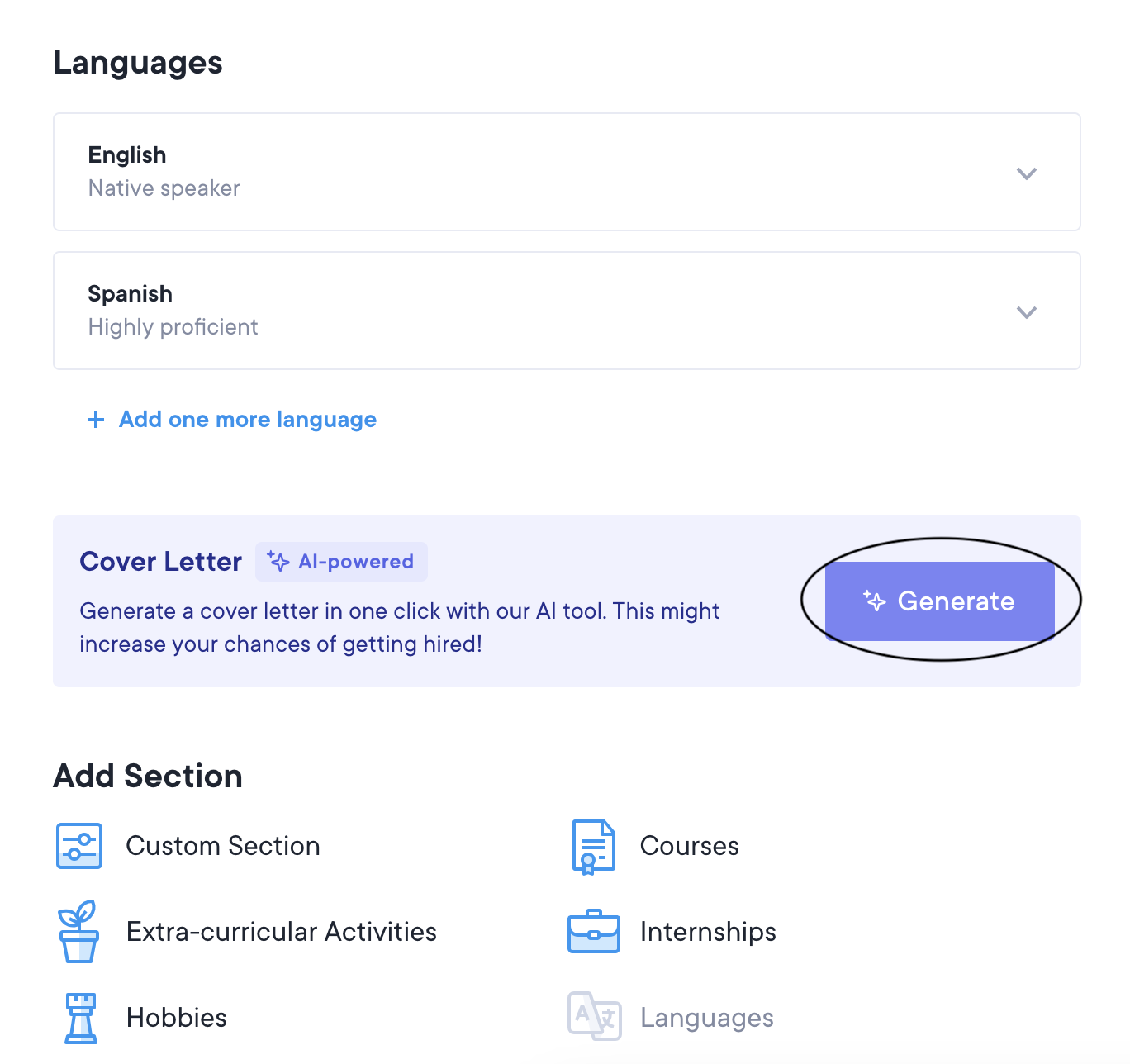This screenshot has height=1064, width=1130.
Task: Open the Spanish language card
Action: [x=496, y=311]
